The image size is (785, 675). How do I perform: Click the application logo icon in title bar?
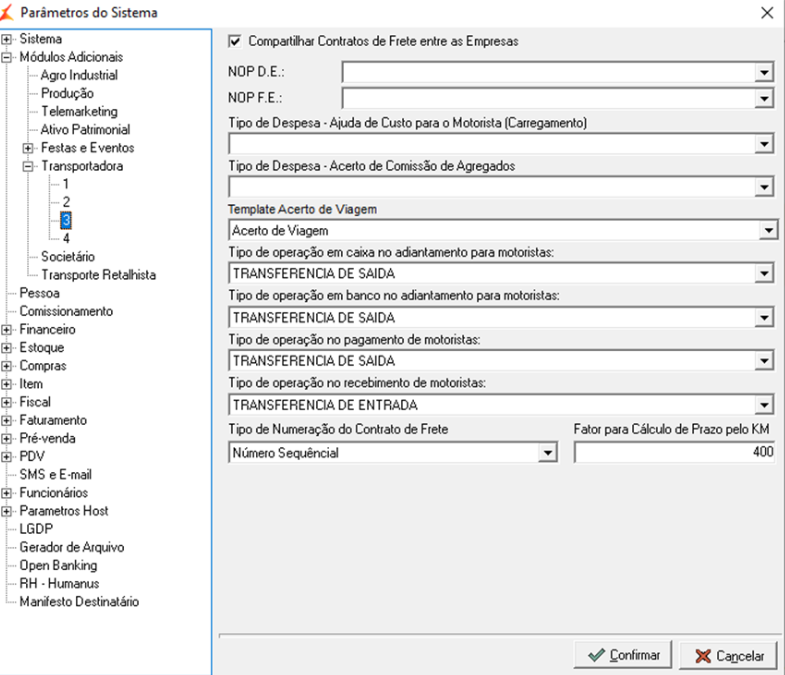click(x=7, y=13)
